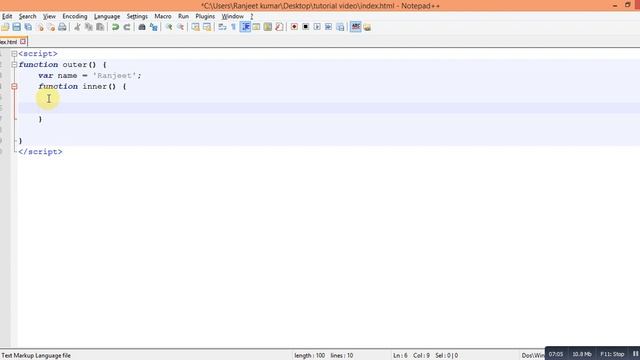Toggle synchronized horizontal scrolling icon
This screenshot has width=640, height=360.
(207, 27)
